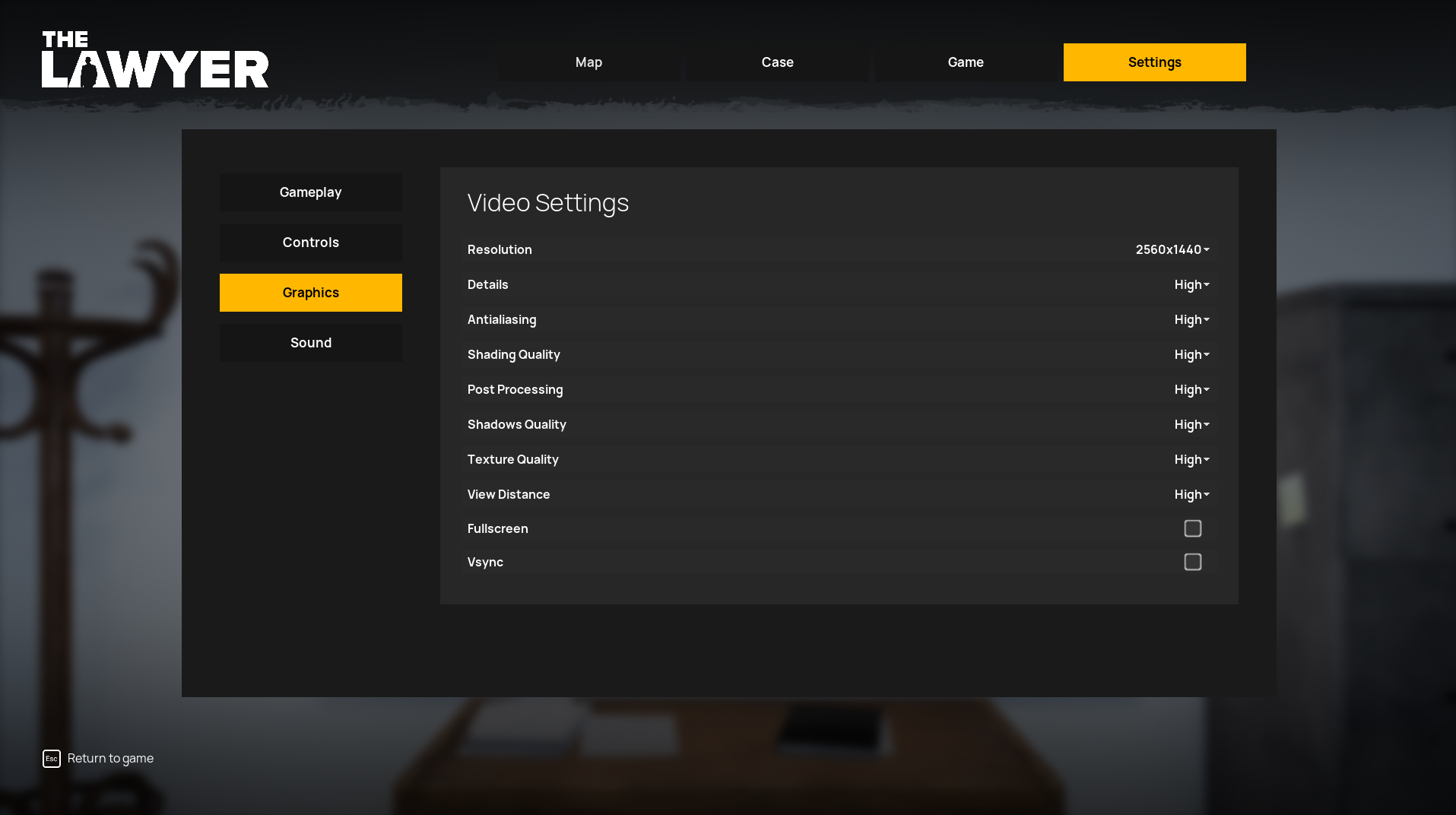Open the Resolution 2560x1440 dropdown

tap(1172, 249)
